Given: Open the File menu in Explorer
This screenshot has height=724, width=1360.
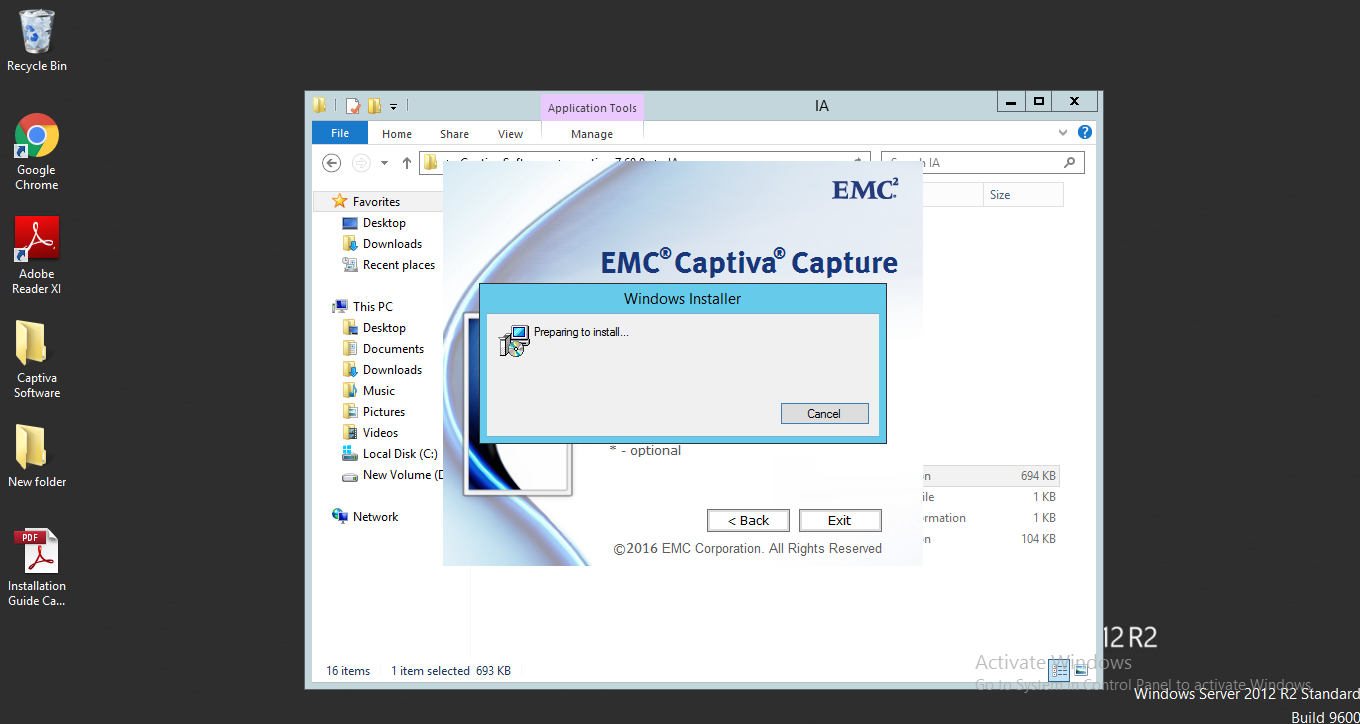Looking at the screenshot, I should click(340, 133).
